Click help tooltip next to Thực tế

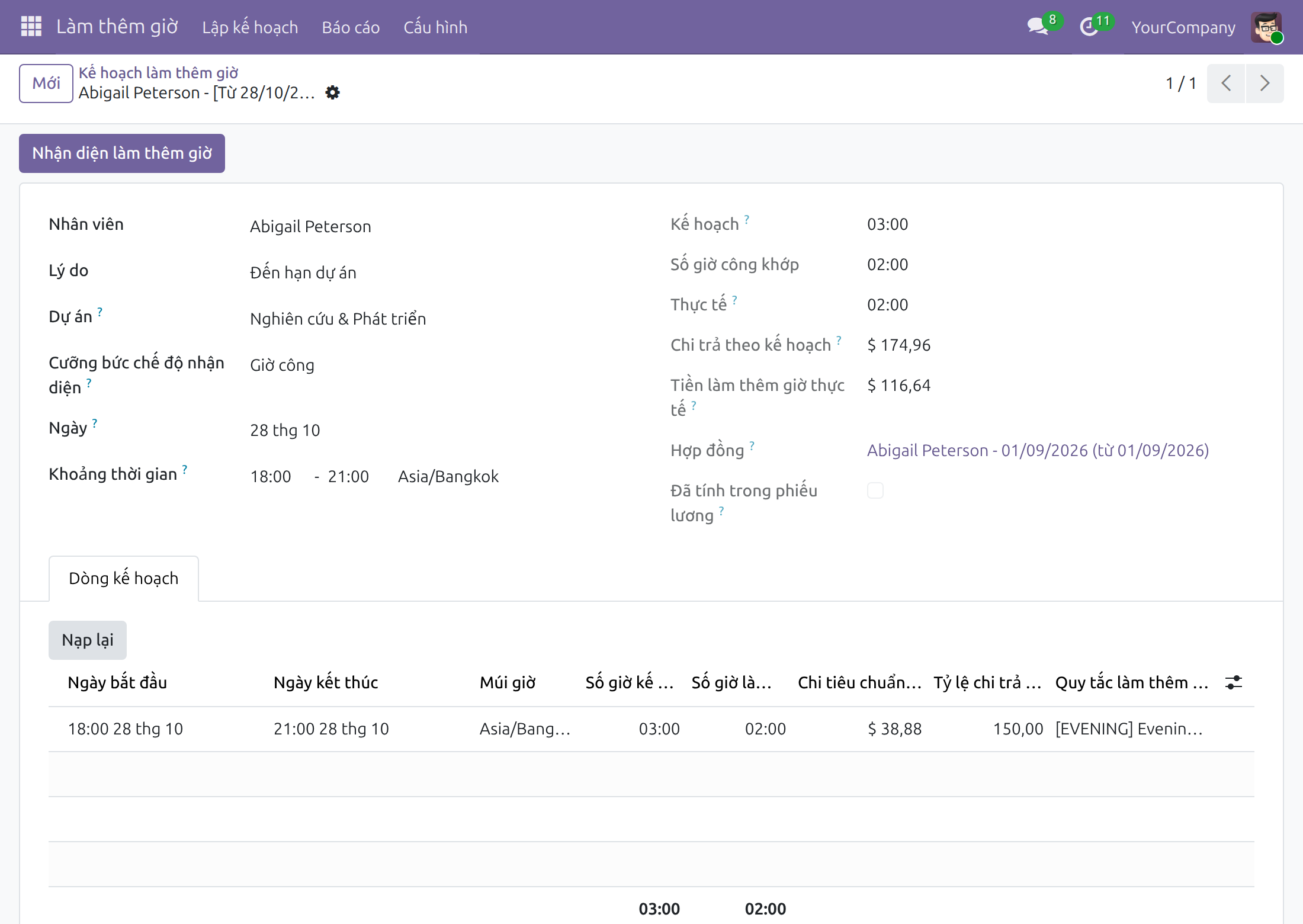[x=734, y=300]
